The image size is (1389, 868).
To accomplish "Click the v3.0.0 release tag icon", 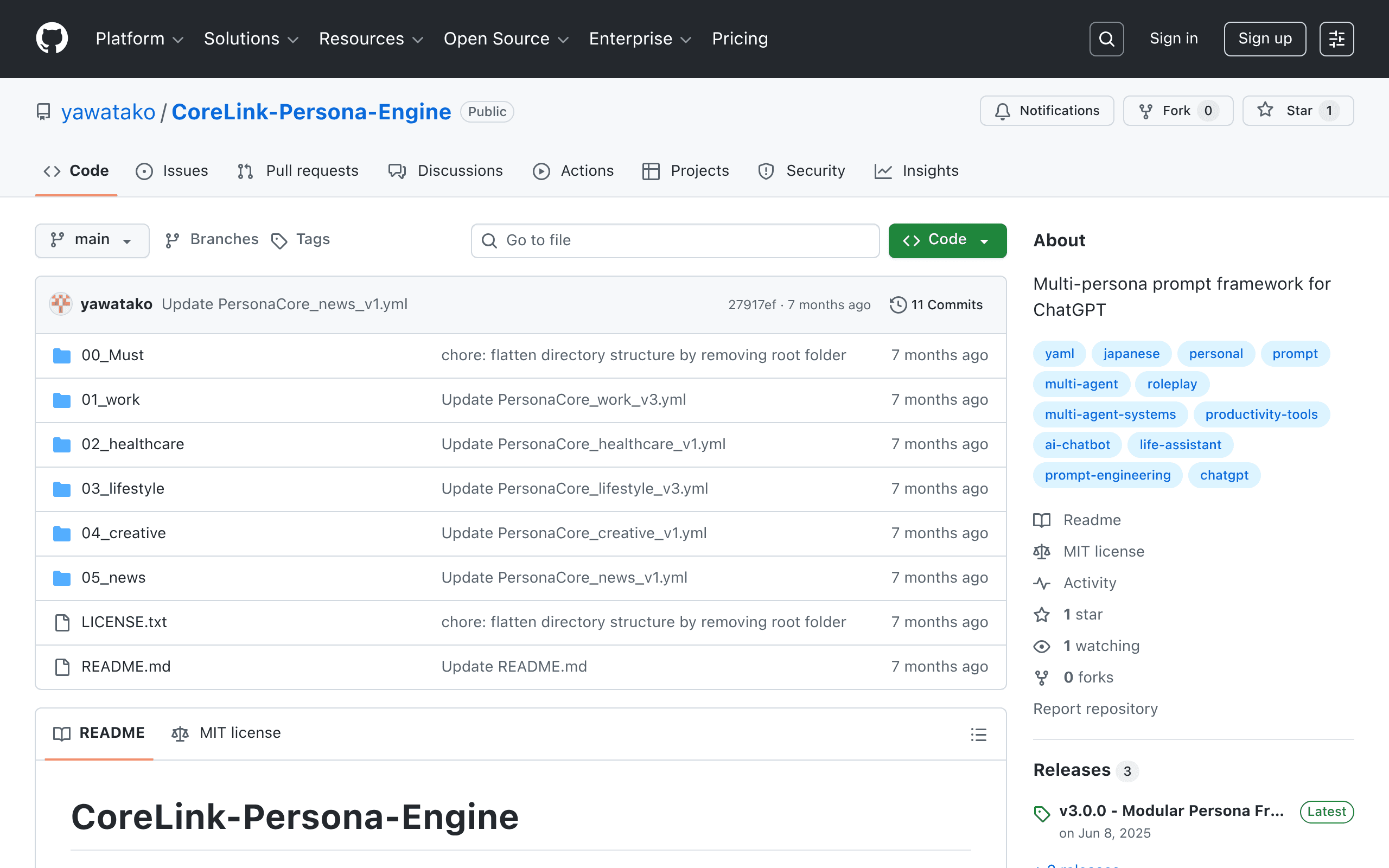I will coord(1042,813).
